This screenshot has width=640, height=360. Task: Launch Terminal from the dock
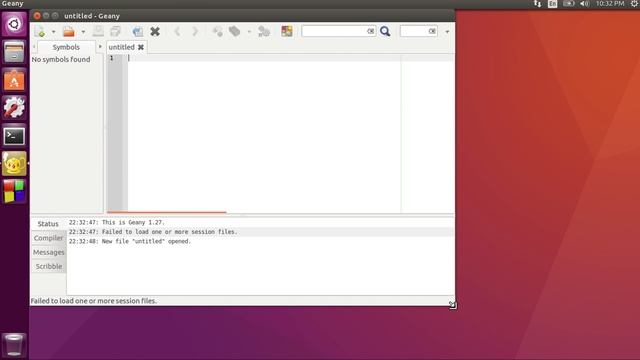(14, 136)
